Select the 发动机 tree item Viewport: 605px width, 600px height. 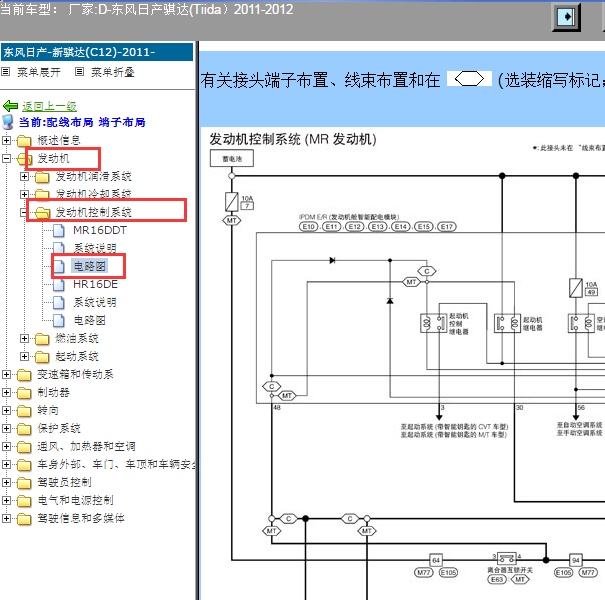53,159
